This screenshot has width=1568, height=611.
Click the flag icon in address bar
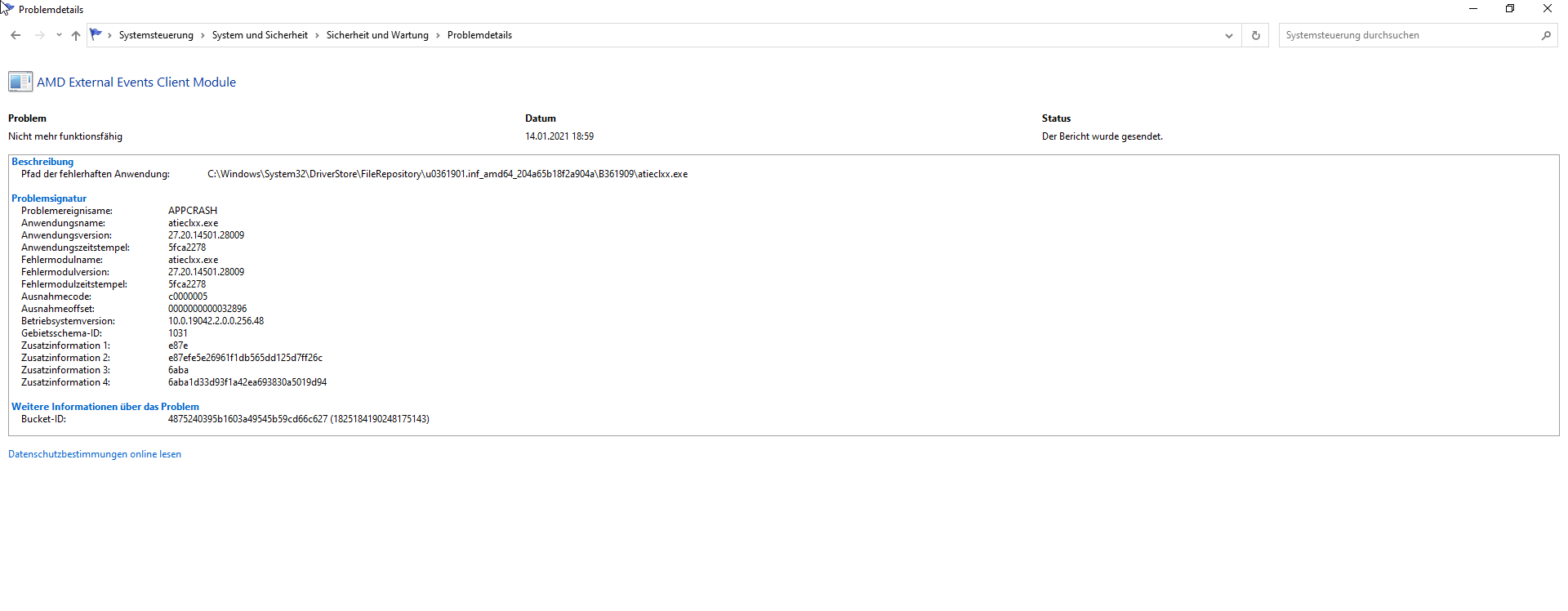click(x=96, y=34)
